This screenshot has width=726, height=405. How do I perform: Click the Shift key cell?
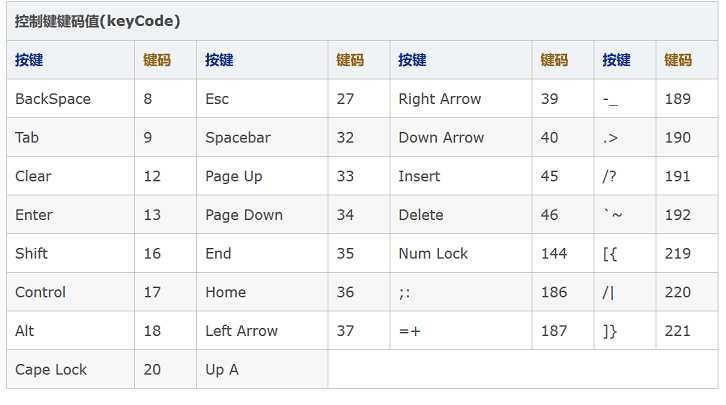pos(32,254)
